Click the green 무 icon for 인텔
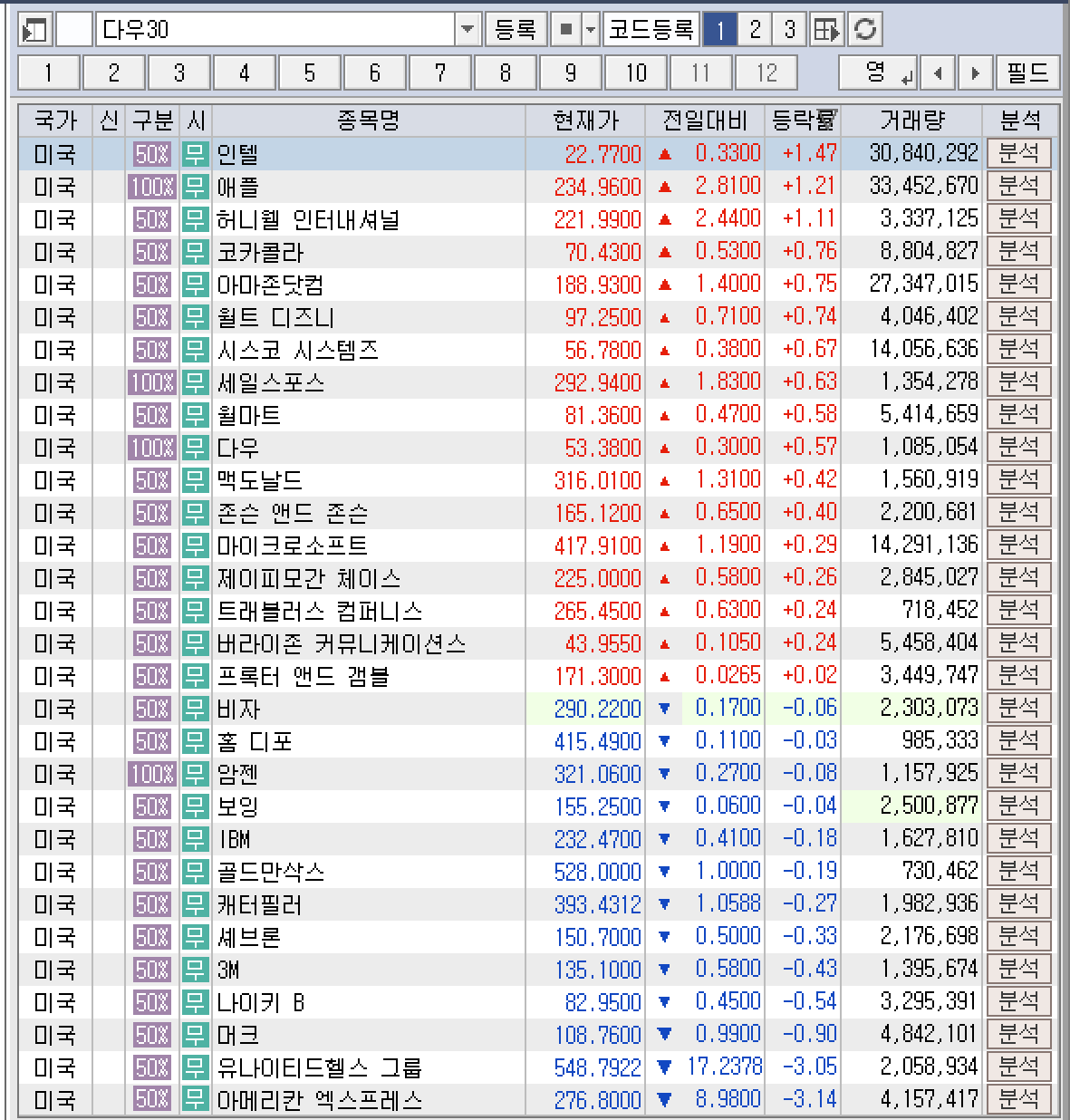The width and height of the screenshot is (1070, 1120). tap(195, 154)
